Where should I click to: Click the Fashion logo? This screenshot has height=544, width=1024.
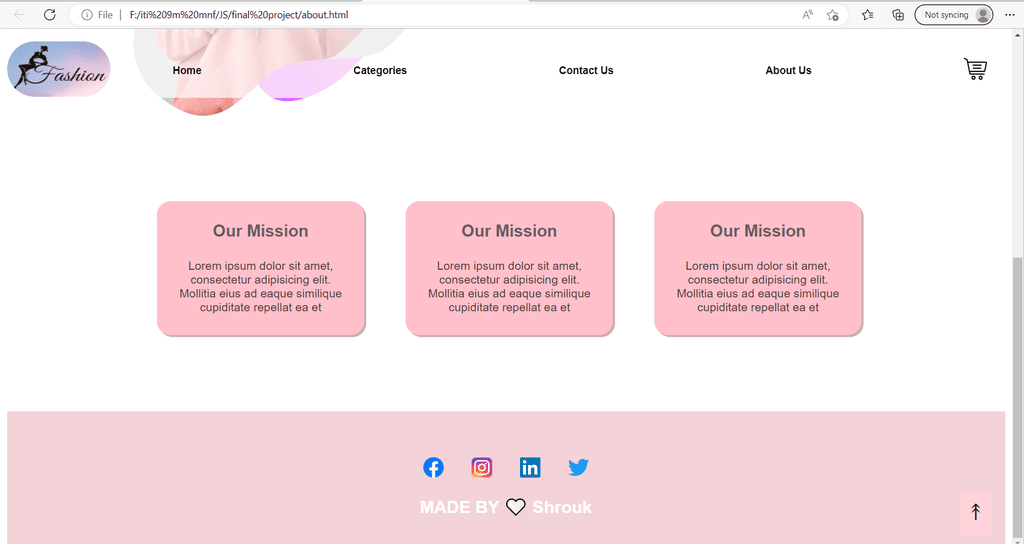pyautogui.click(x=59, y=69)
